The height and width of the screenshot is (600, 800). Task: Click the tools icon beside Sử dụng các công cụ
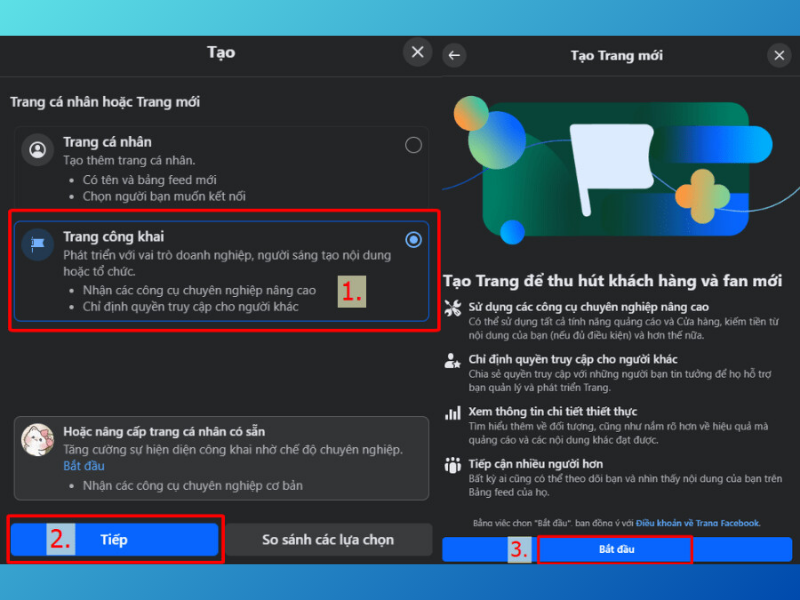pos(453,308)
